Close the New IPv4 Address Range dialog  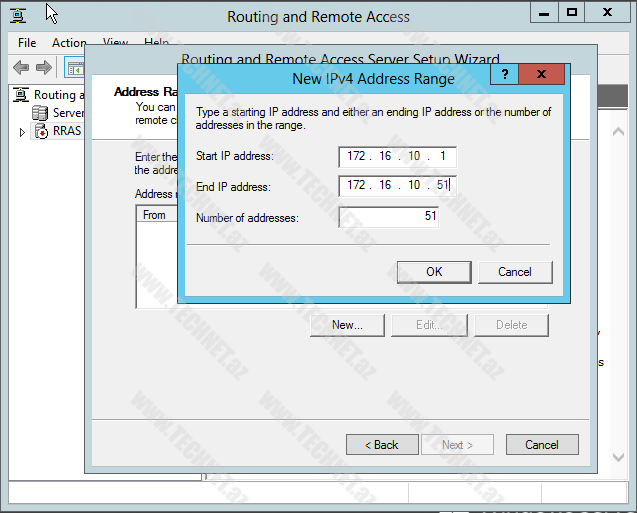541,76
